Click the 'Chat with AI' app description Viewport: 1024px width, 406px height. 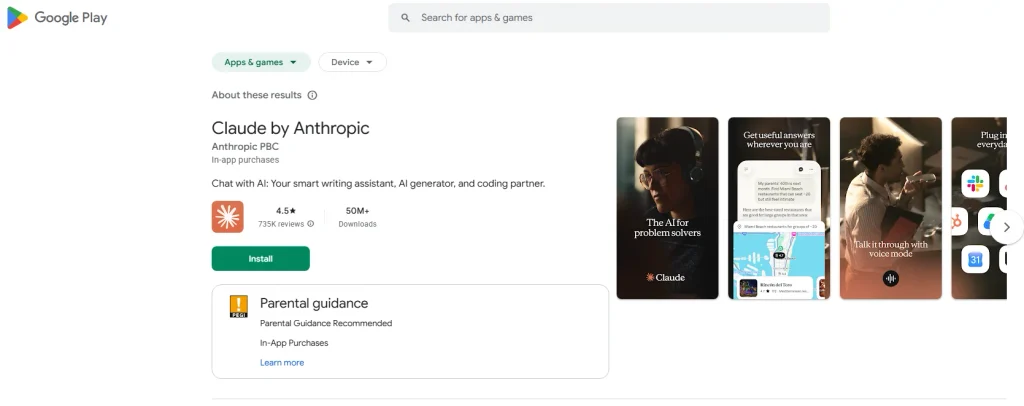click(378, 184)
